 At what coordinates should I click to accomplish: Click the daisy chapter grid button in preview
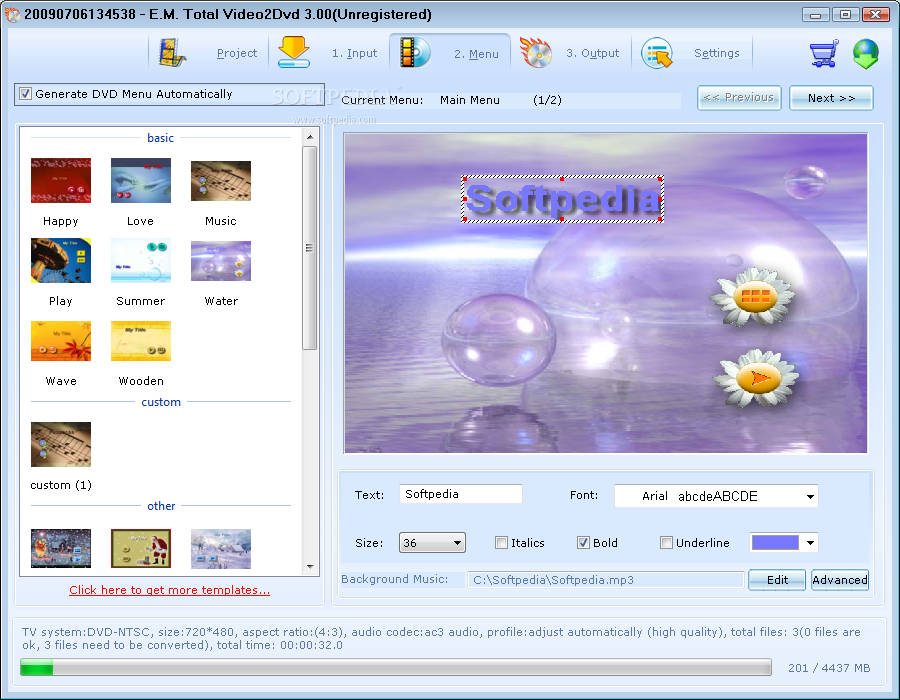754,297
